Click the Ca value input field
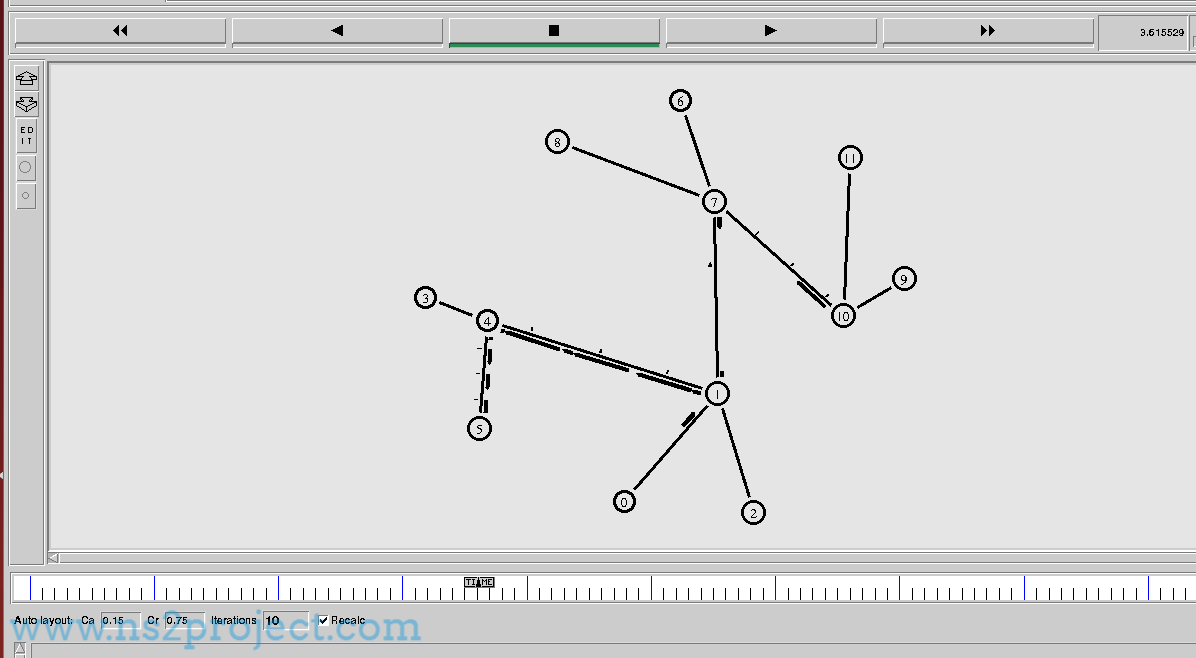The width and height of the screenshot is (1196, 658). tap(120, 620)
